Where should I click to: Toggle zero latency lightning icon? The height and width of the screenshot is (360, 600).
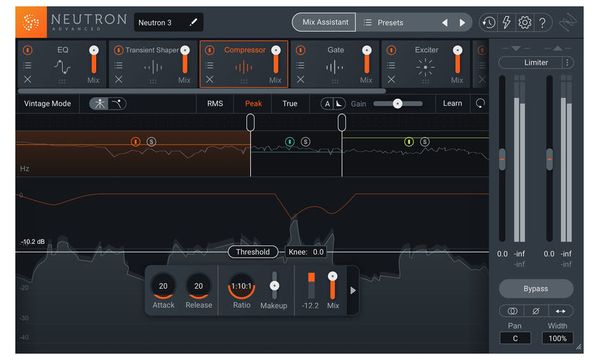pos(506,23)
